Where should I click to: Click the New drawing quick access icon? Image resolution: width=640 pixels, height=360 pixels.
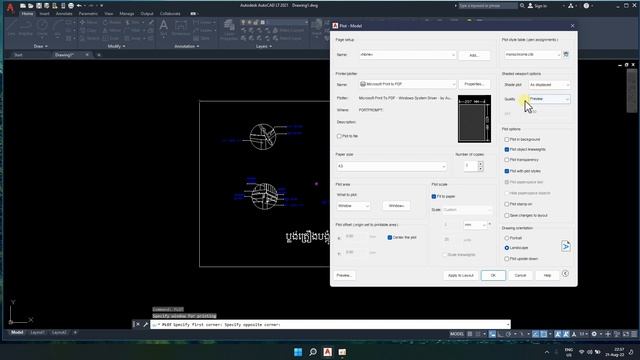tap(23, 6)
